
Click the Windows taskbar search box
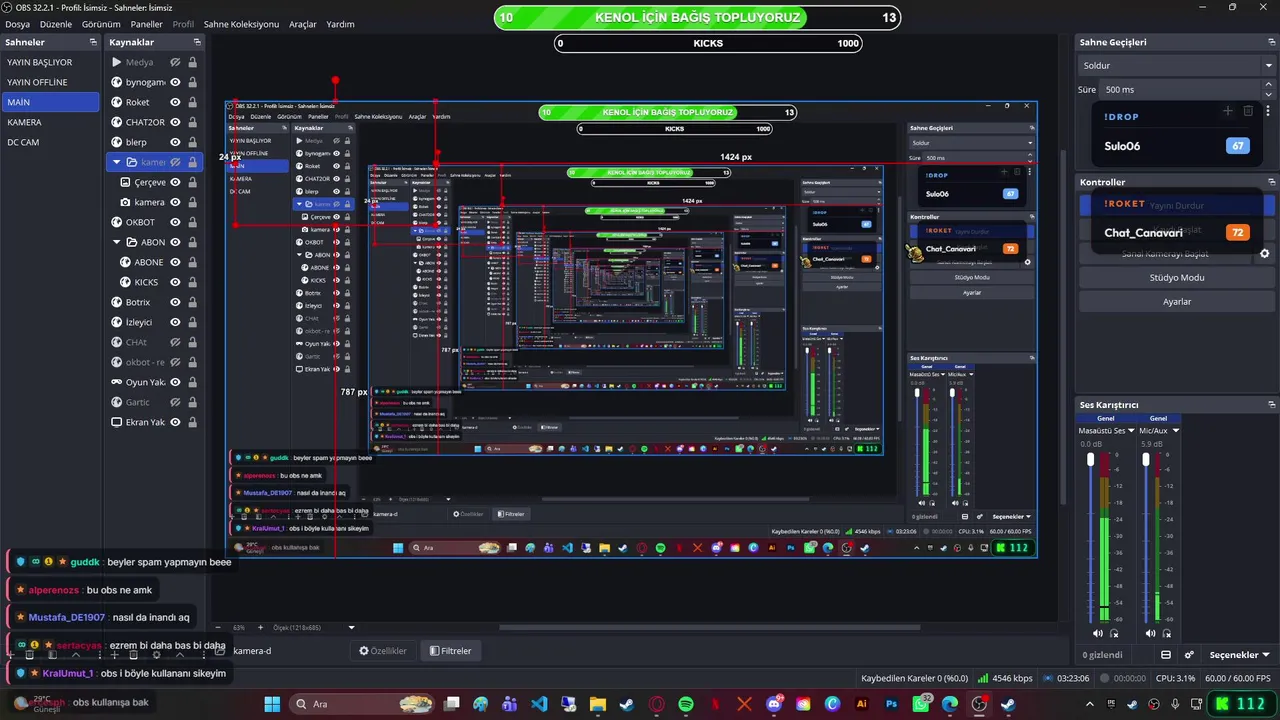(x=362, y=704)
